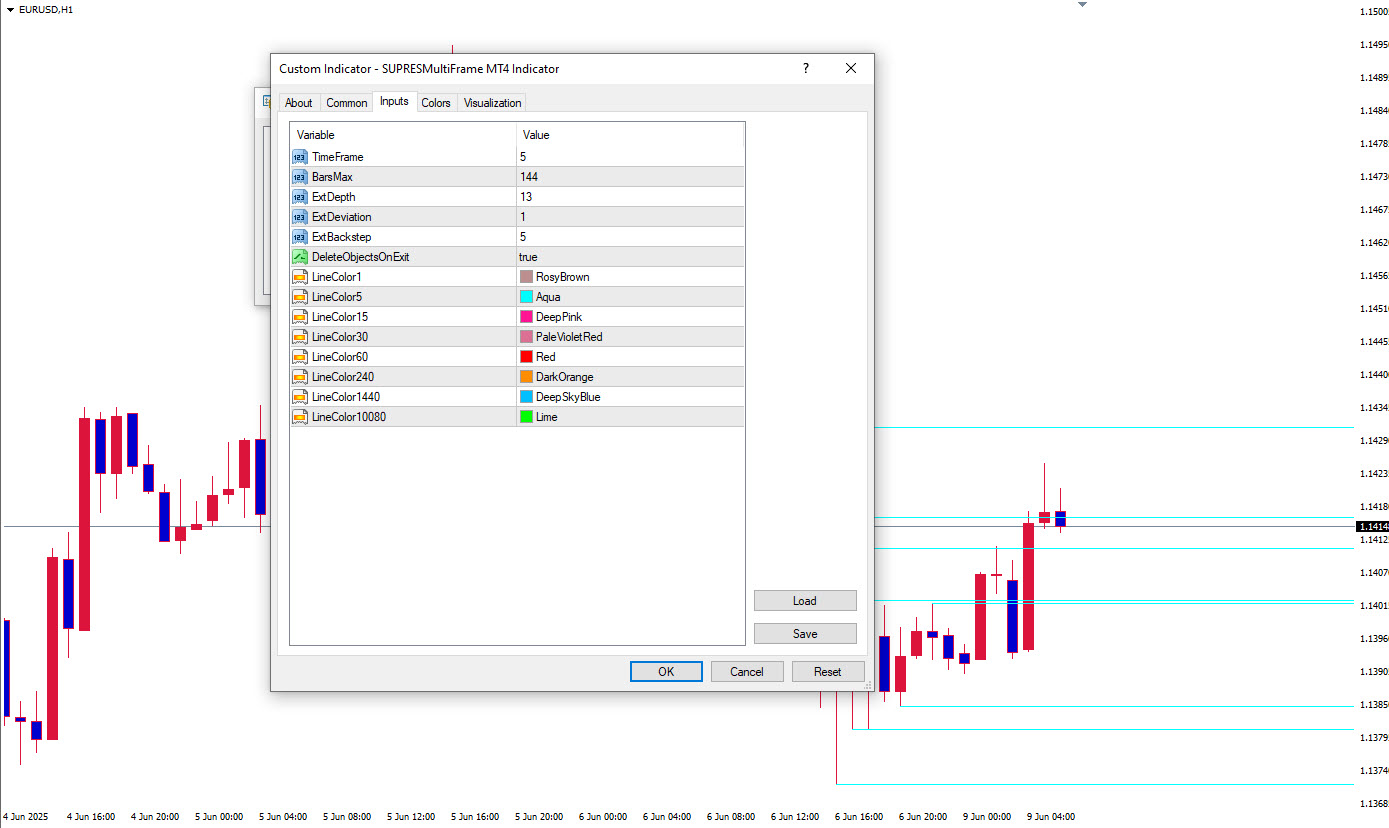
Task: Click the LineColor5 color variable icon
Action: click(300, 297)
